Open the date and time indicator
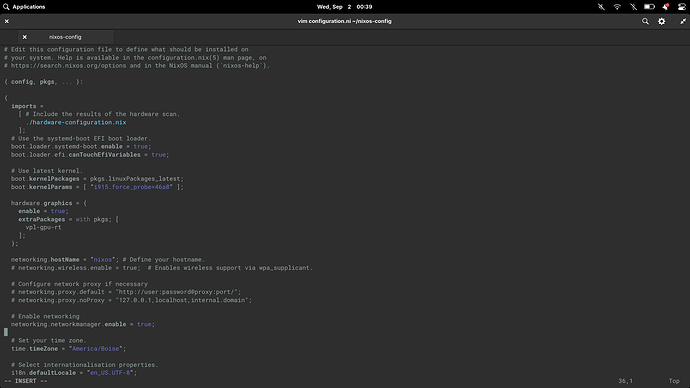Viewport: 690px width, 388px height. [x=345, y=7]
